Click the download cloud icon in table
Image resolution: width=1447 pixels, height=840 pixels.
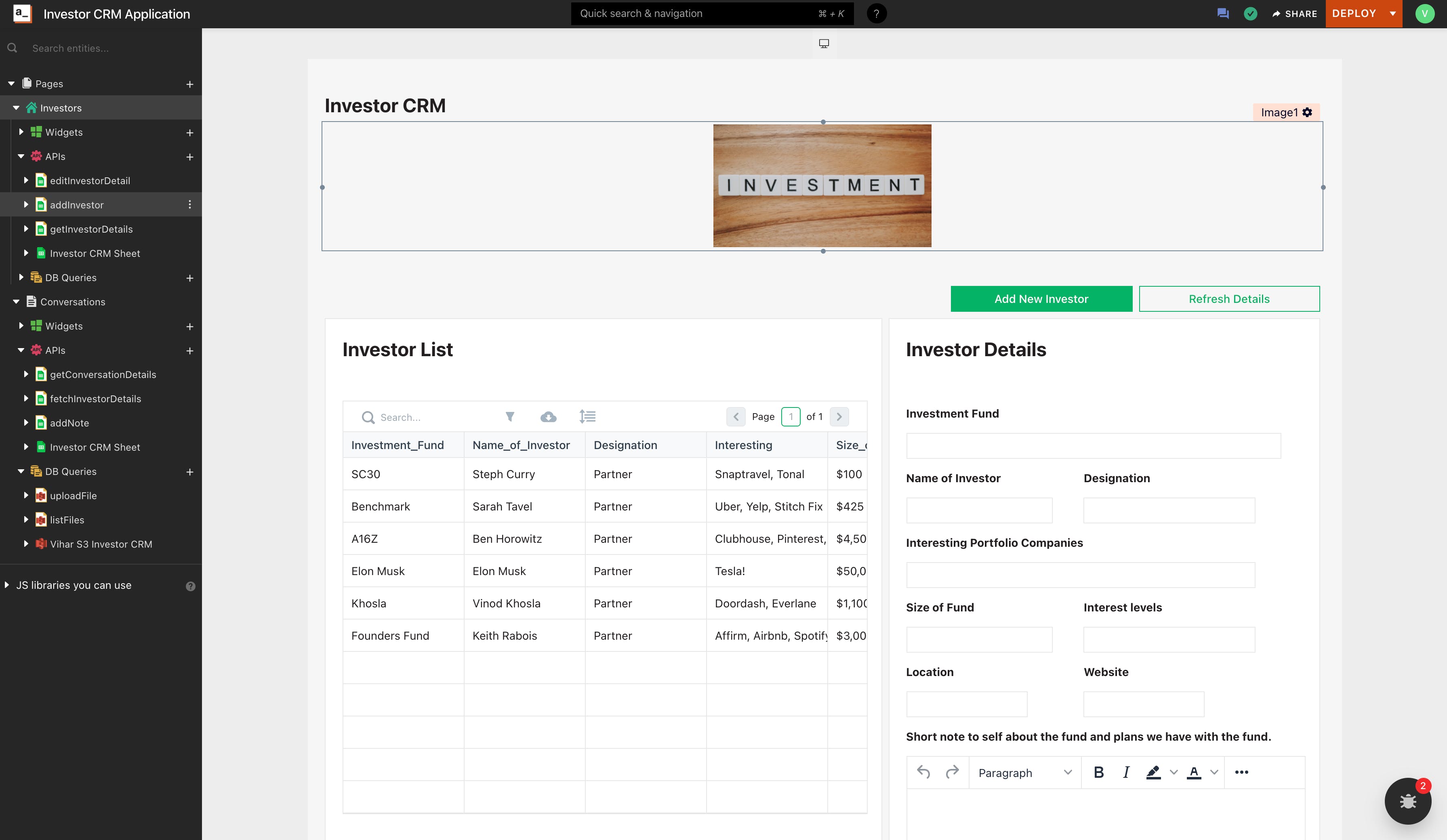[x=548, y=417]
